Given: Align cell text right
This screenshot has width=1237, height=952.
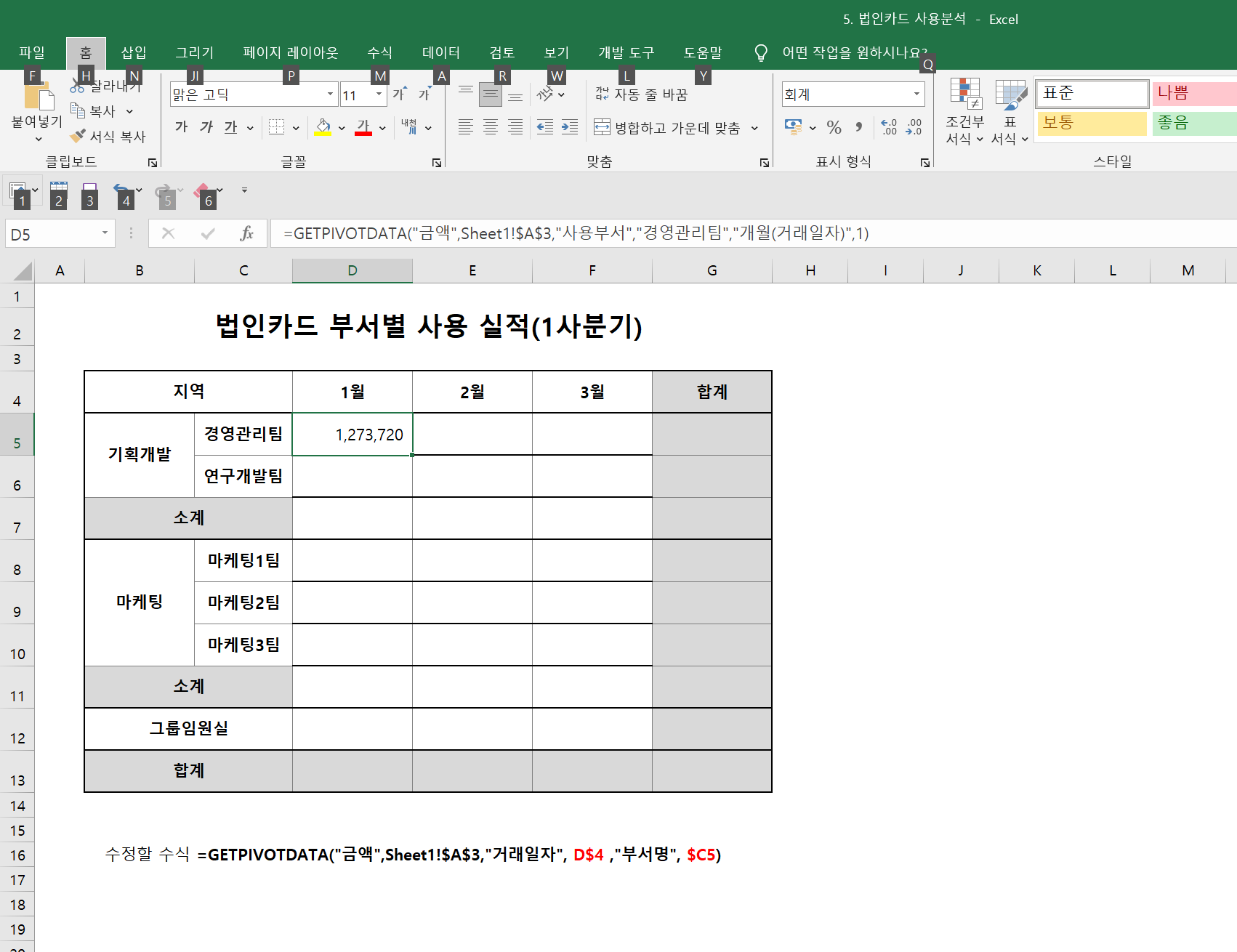Looking at the screenshot, I should pos(515,127).
